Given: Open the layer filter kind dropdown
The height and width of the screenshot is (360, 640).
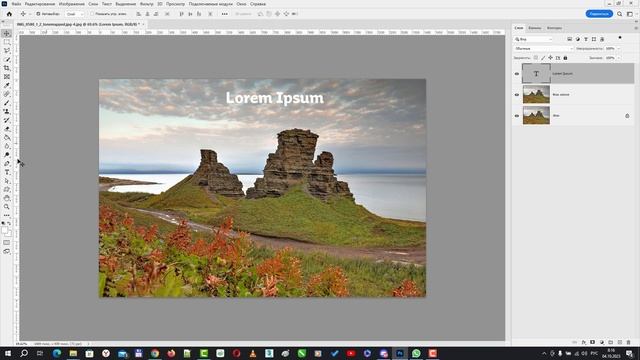Looking at the screenshot, I should (x=533, y=39).
